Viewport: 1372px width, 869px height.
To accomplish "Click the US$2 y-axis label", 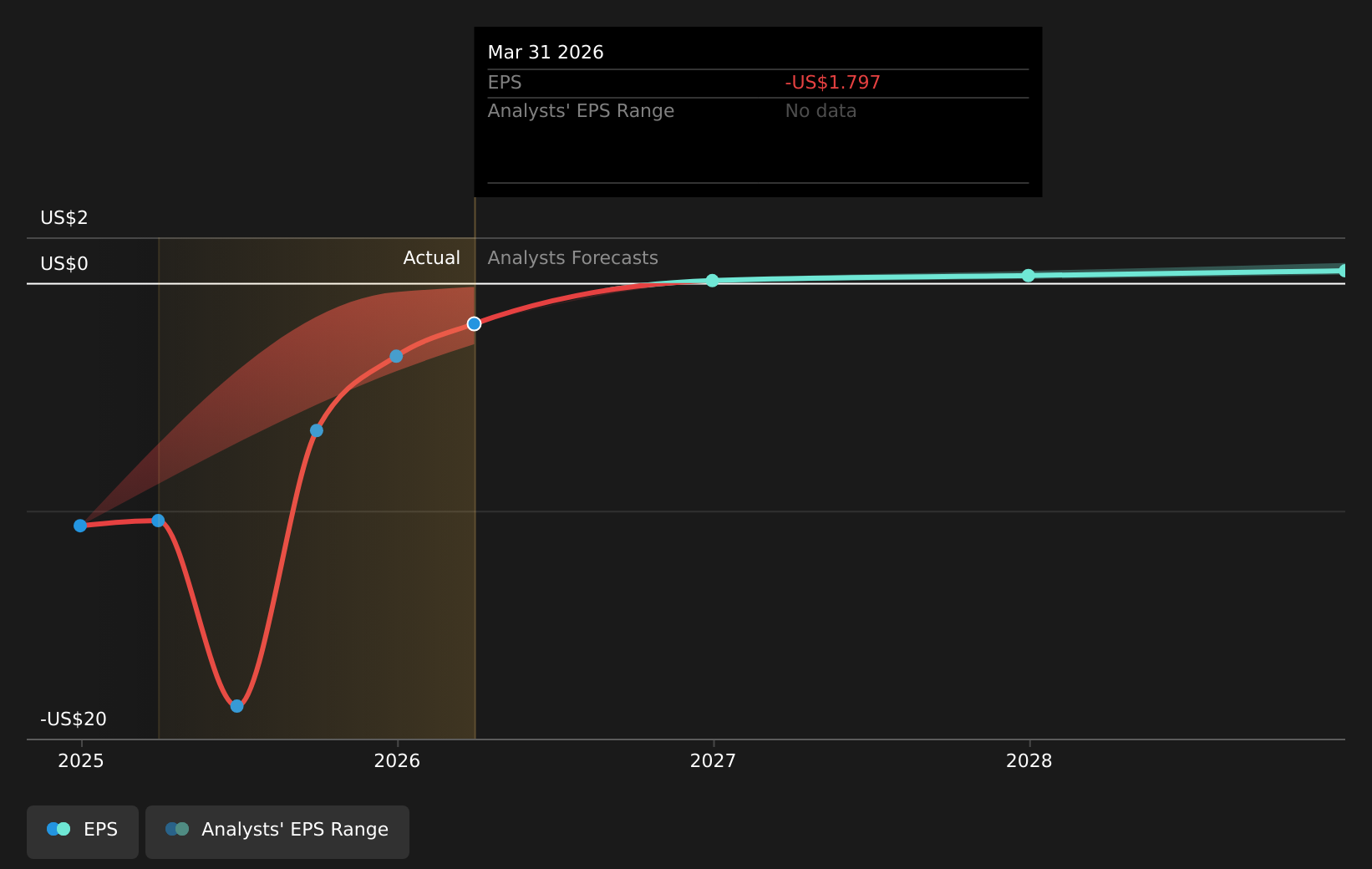I will tap(64, 218).
